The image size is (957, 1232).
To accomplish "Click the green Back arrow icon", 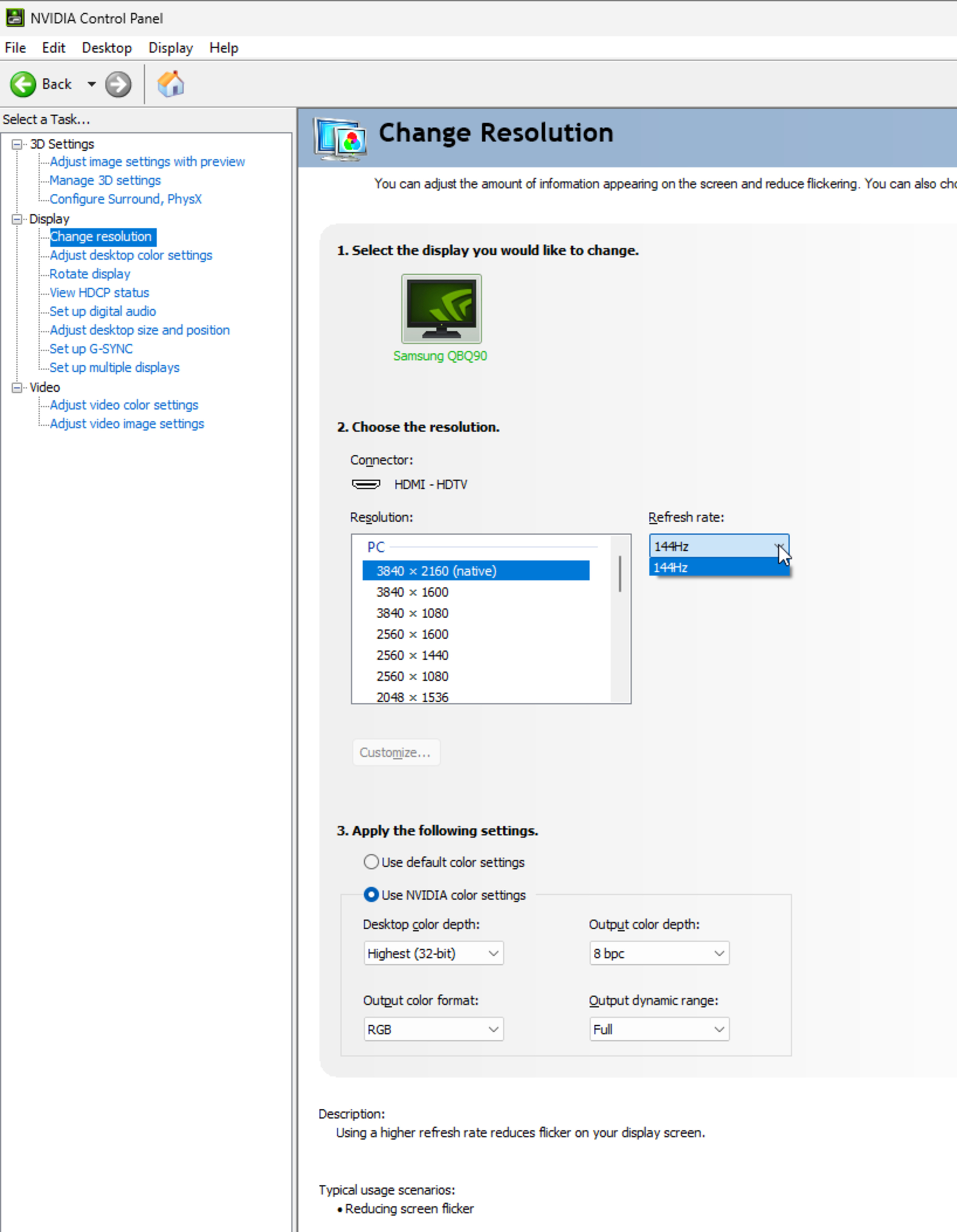I will coord(23,84).
